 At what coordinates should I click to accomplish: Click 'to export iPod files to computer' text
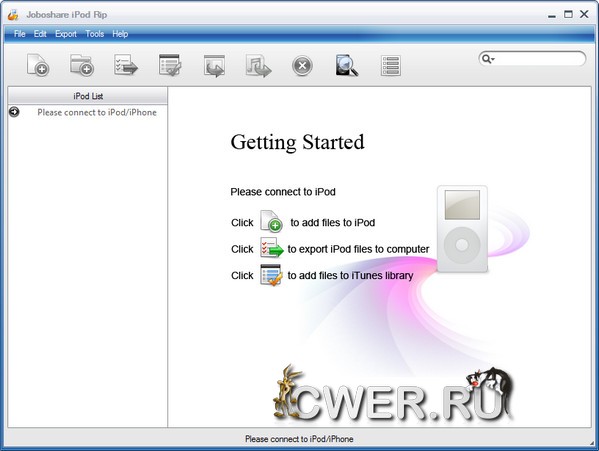pos(358,249)
